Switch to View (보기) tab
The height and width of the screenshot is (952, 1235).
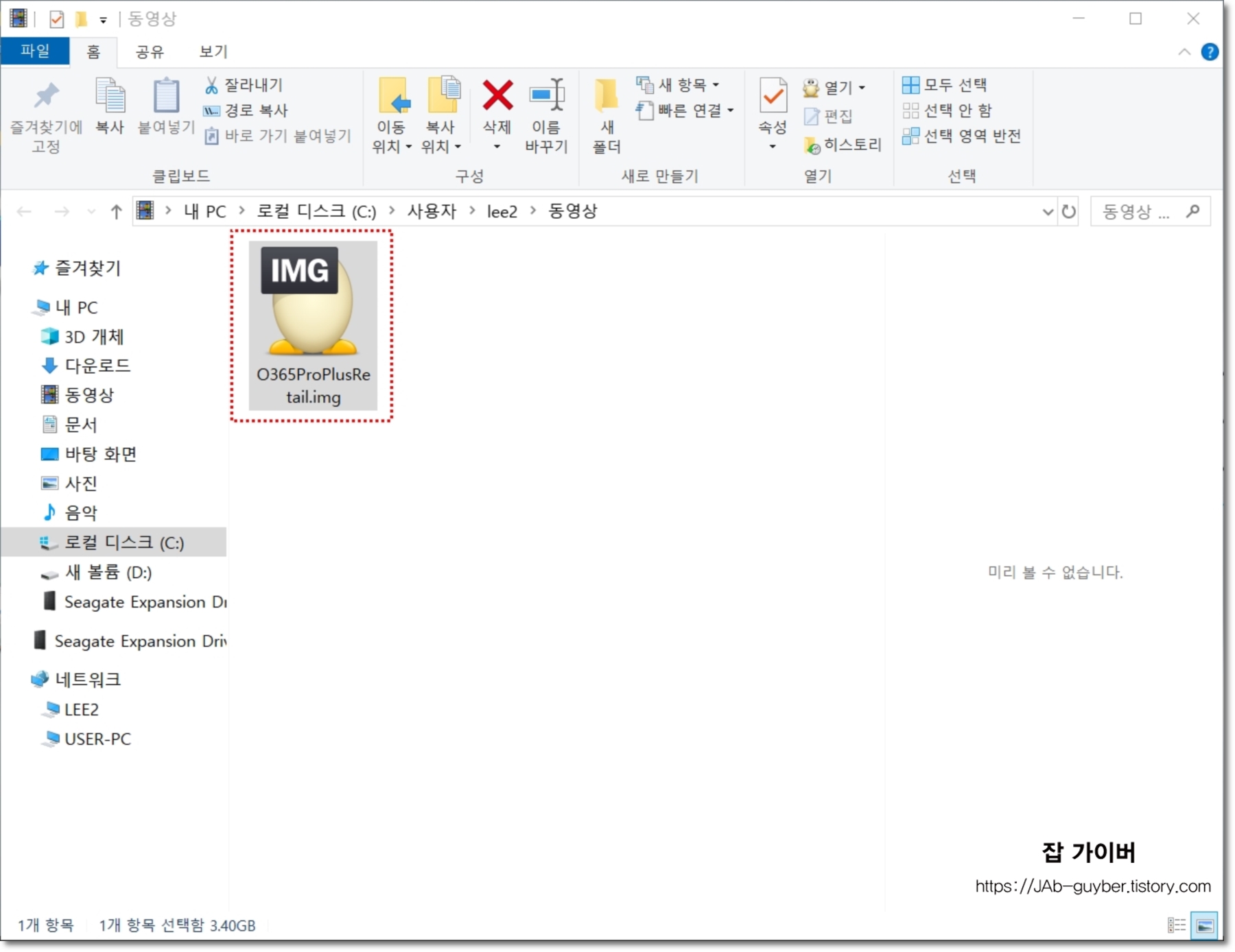click(x=213, y=51)
